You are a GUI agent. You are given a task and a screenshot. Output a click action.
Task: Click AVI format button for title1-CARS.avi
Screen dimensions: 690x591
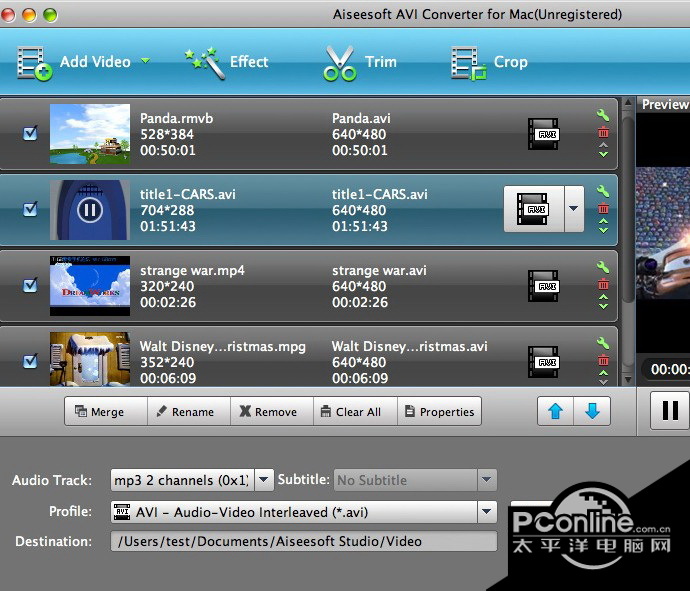pyautogui.click(x=533, y=209)
